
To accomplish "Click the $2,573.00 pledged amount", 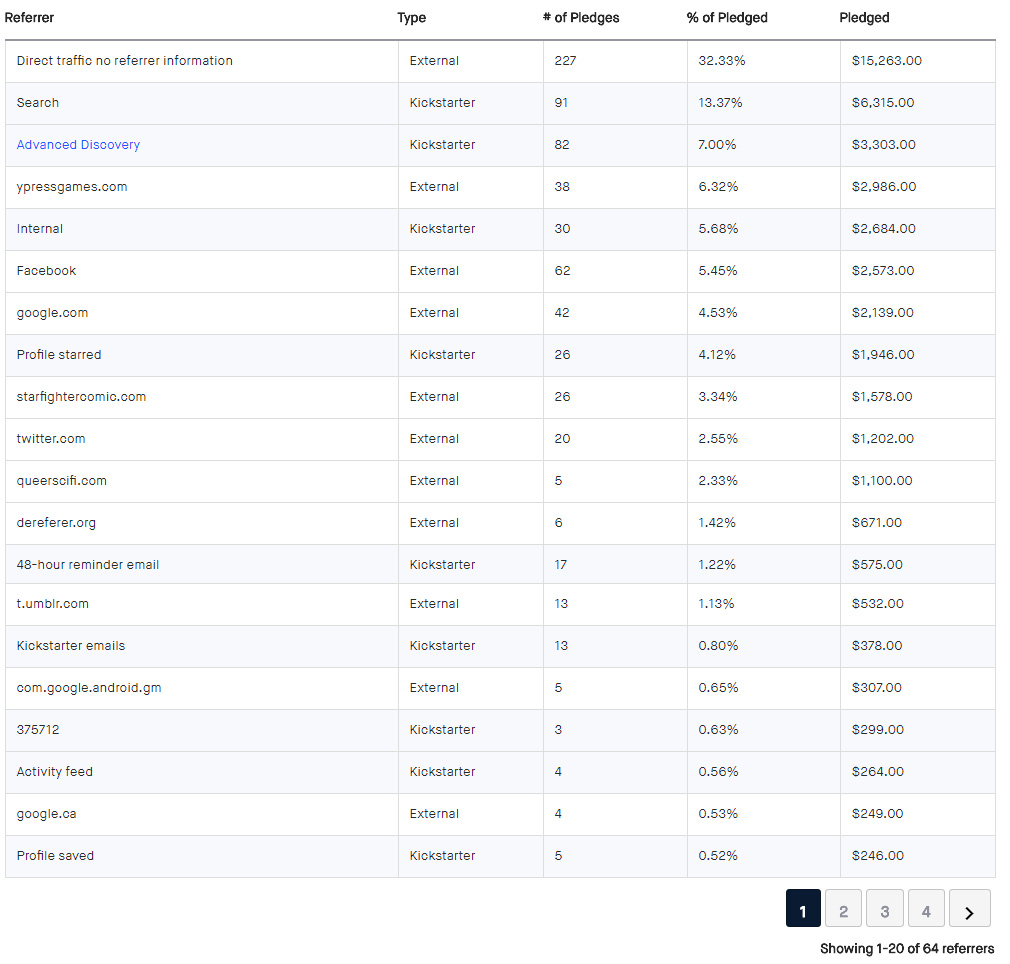I will click(x=882, y=271).
